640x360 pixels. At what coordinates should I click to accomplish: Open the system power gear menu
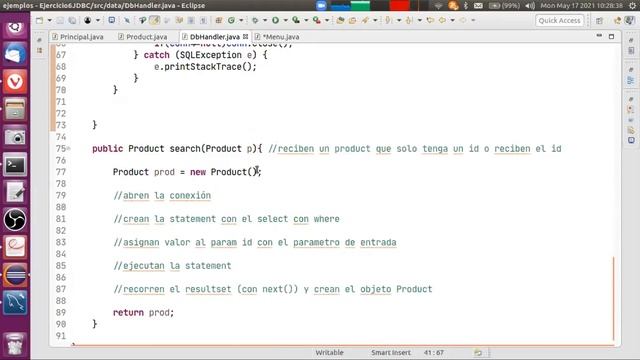pyautogui.click(x=633, y=6)
